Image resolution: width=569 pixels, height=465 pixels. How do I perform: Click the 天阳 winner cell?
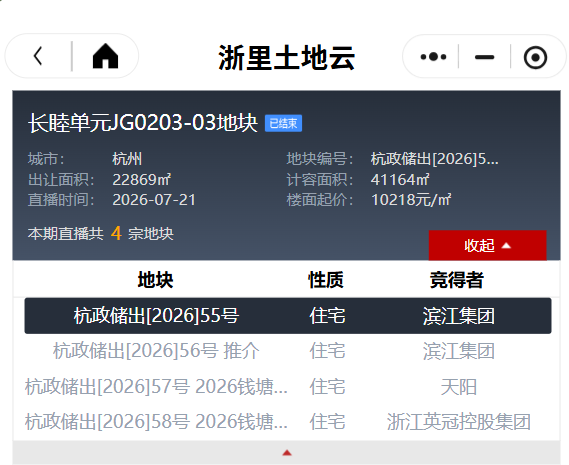[x=459, y=386]
